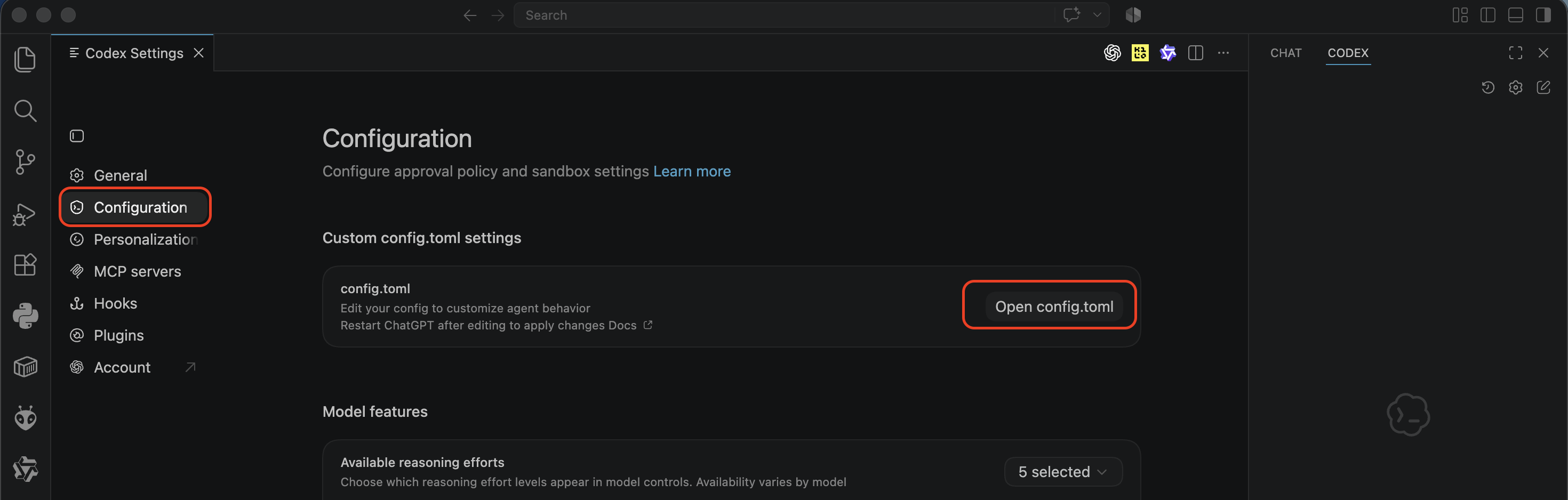Viewport: 1568px width, 500px height.
Task: Follow the Learn more link
Action: pos(692,172)
